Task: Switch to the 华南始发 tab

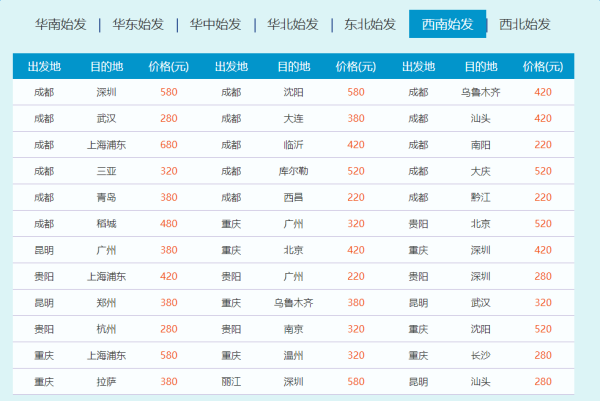Action: (x=61, y=24)
